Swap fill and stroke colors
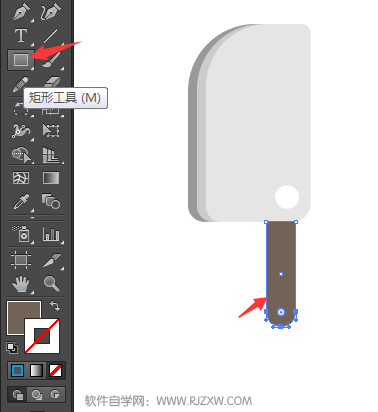This screenshot has width=378, height=412. 55,306
